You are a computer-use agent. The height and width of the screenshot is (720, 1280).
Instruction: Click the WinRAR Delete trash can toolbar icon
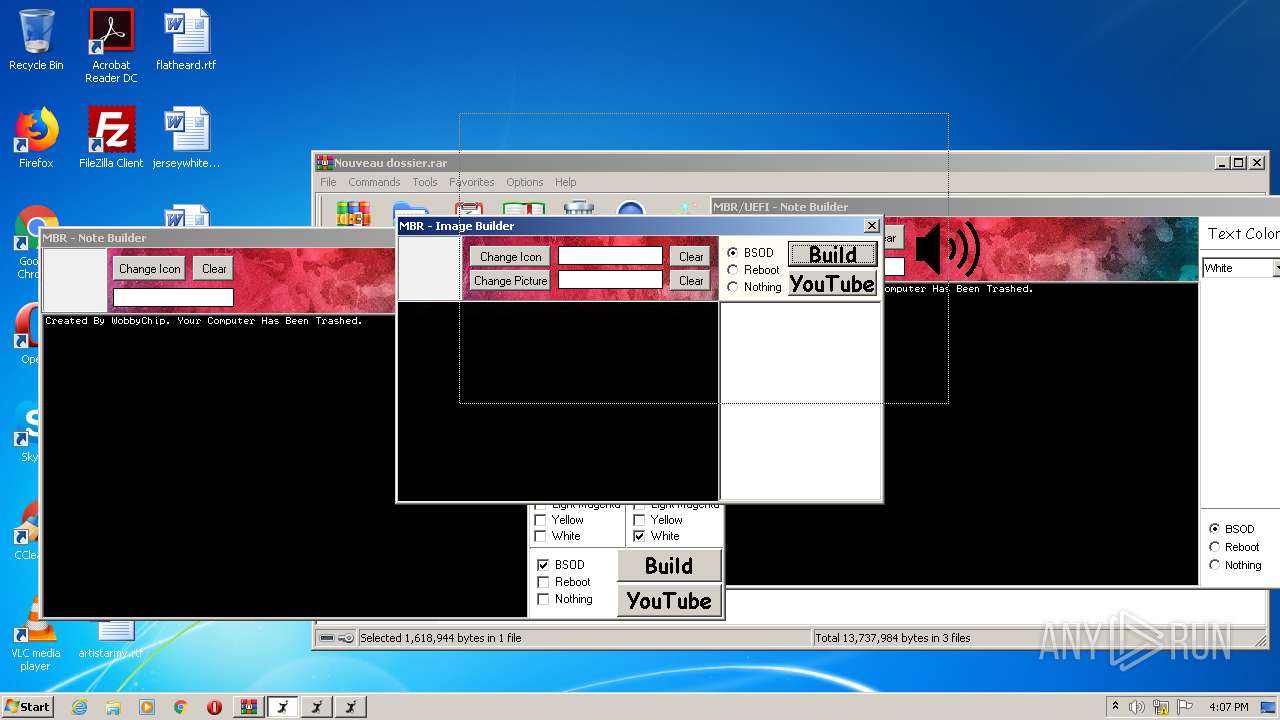(x=579, y=209)
